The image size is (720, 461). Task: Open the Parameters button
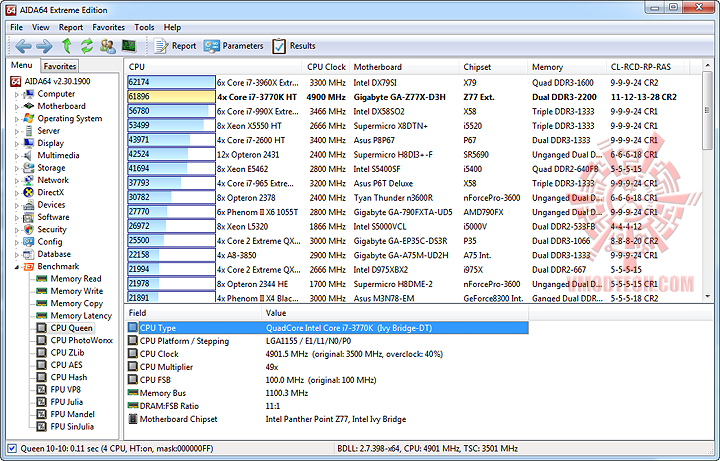point(234,46)
